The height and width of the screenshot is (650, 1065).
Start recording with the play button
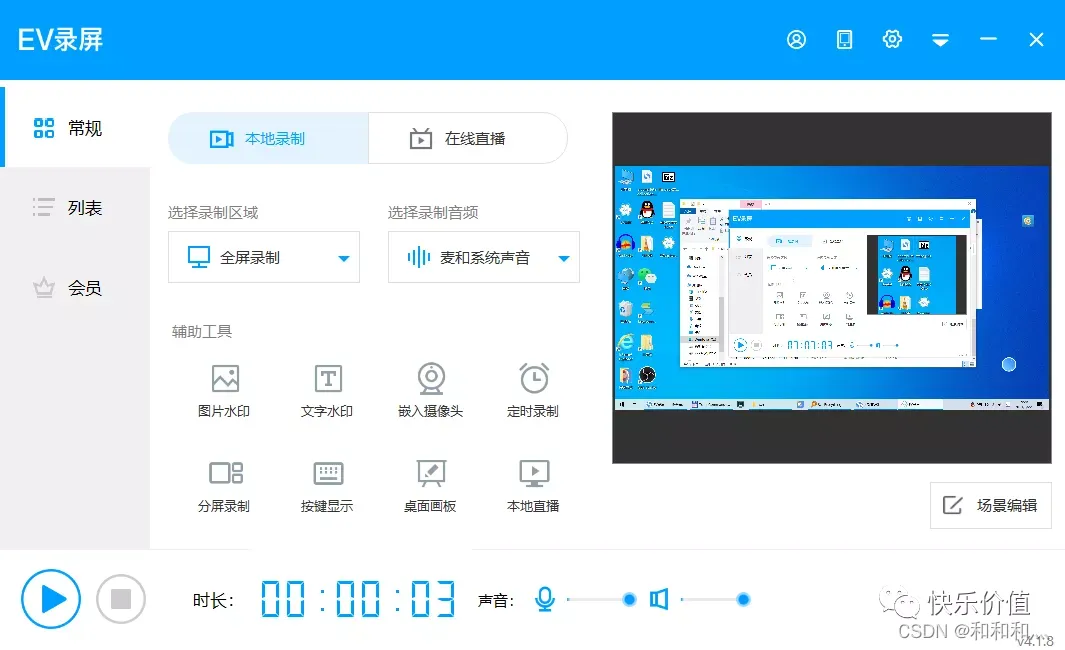51,599
